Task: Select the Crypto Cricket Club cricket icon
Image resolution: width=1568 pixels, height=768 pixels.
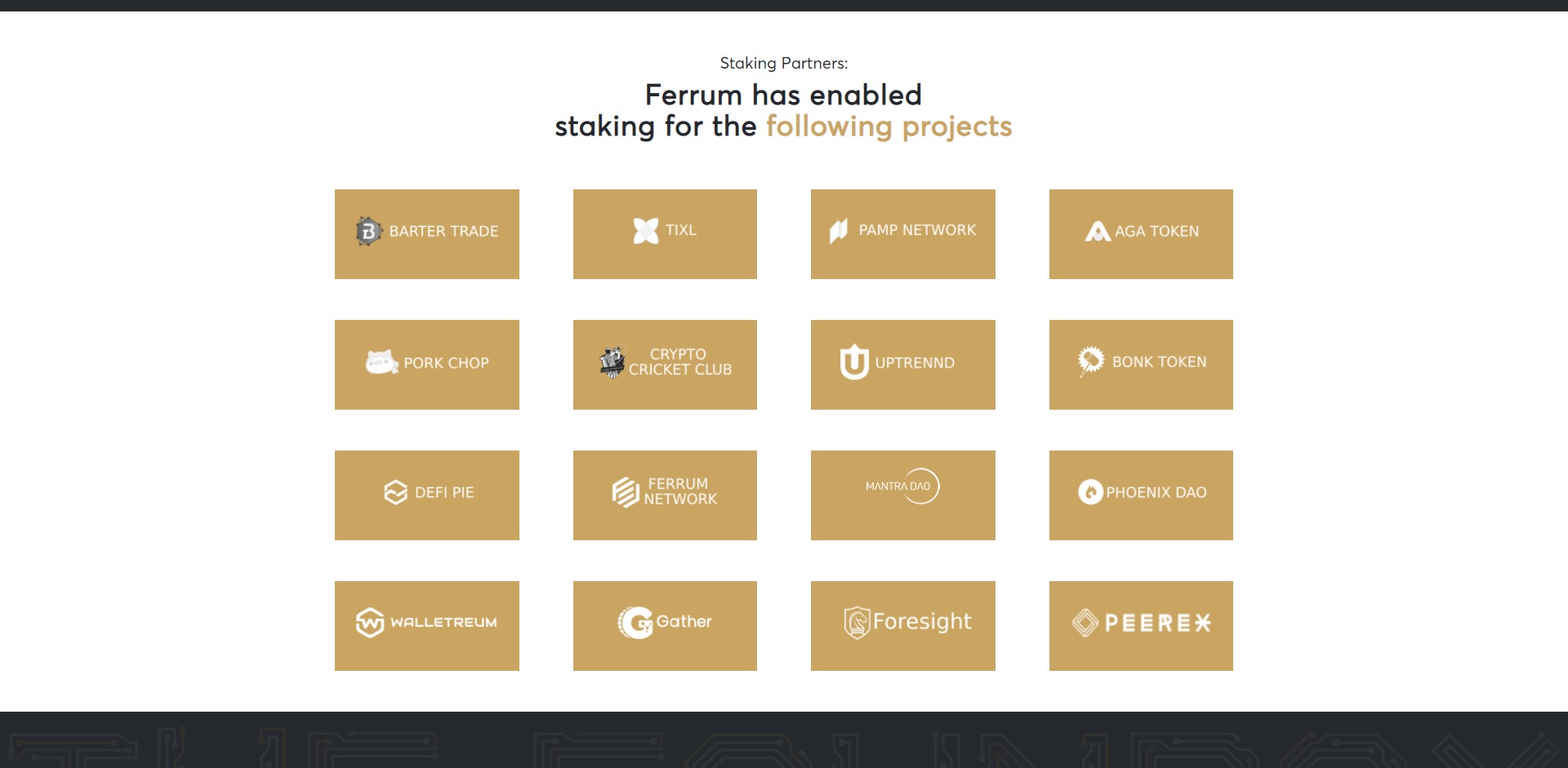Action: coord(611,362)
